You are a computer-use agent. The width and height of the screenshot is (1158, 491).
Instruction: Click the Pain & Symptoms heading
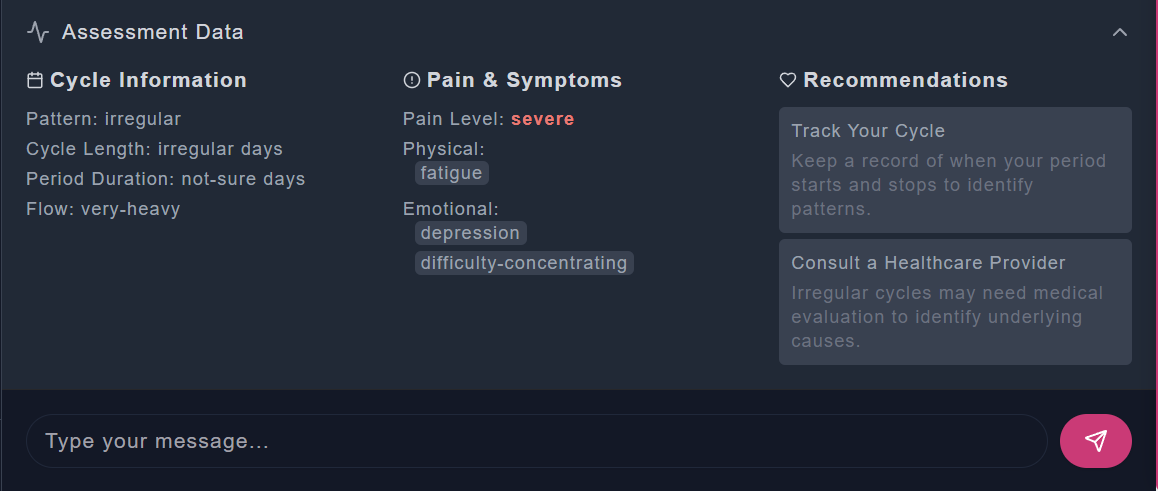[x=524, y=80]
